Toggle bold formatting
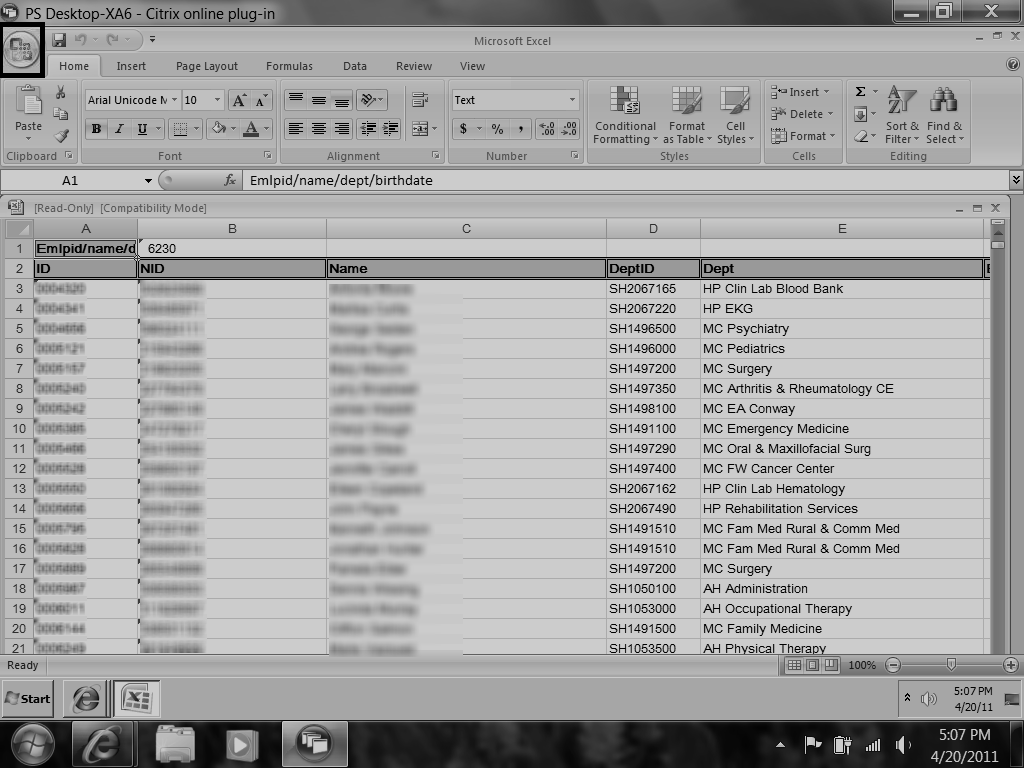Viewport: 1024px width, 768px height. click(97, 129)
